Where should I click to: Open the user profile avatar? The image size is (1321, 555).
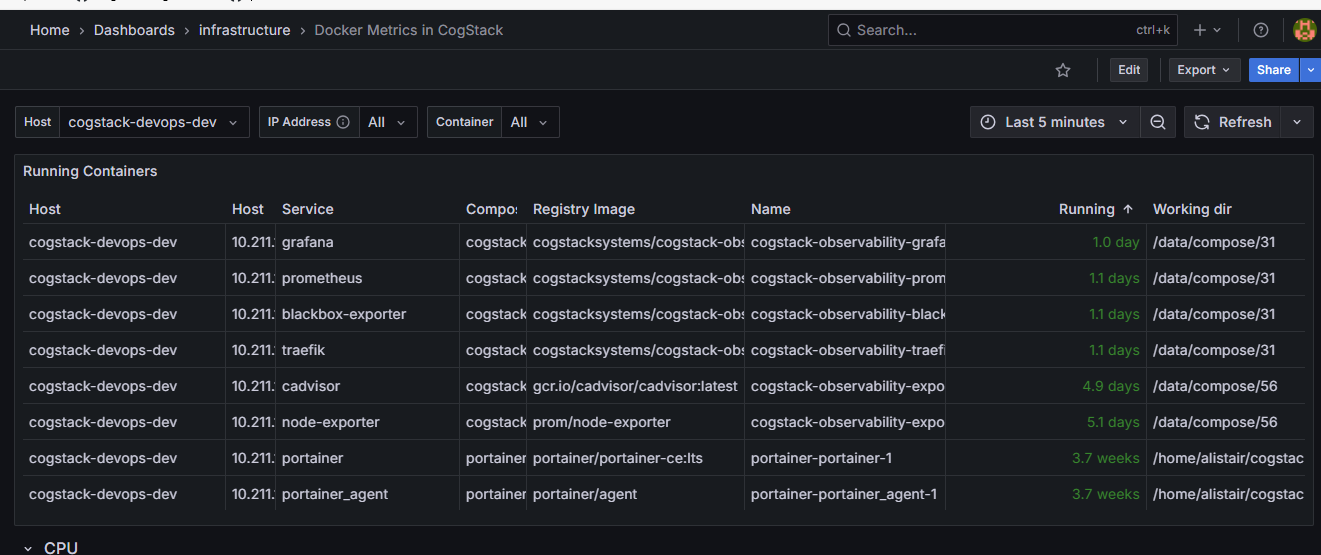pos(1304,30)
